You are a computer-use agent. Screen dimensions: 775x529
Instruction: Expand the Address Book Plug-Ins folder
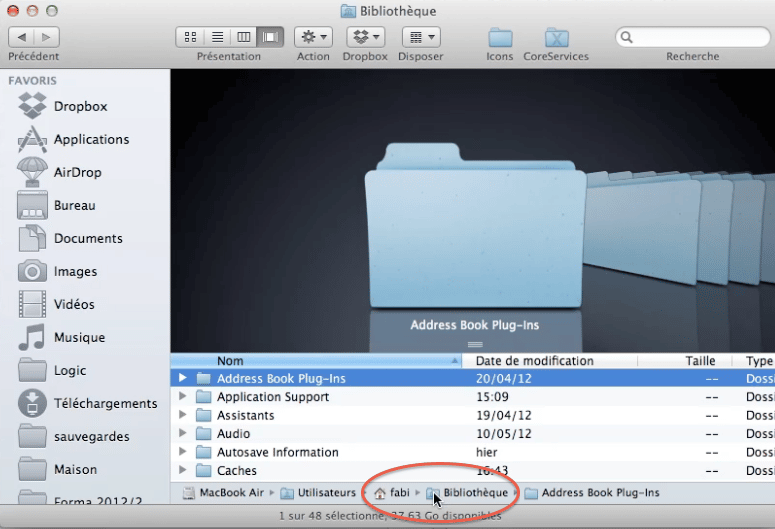pos(182,378)
